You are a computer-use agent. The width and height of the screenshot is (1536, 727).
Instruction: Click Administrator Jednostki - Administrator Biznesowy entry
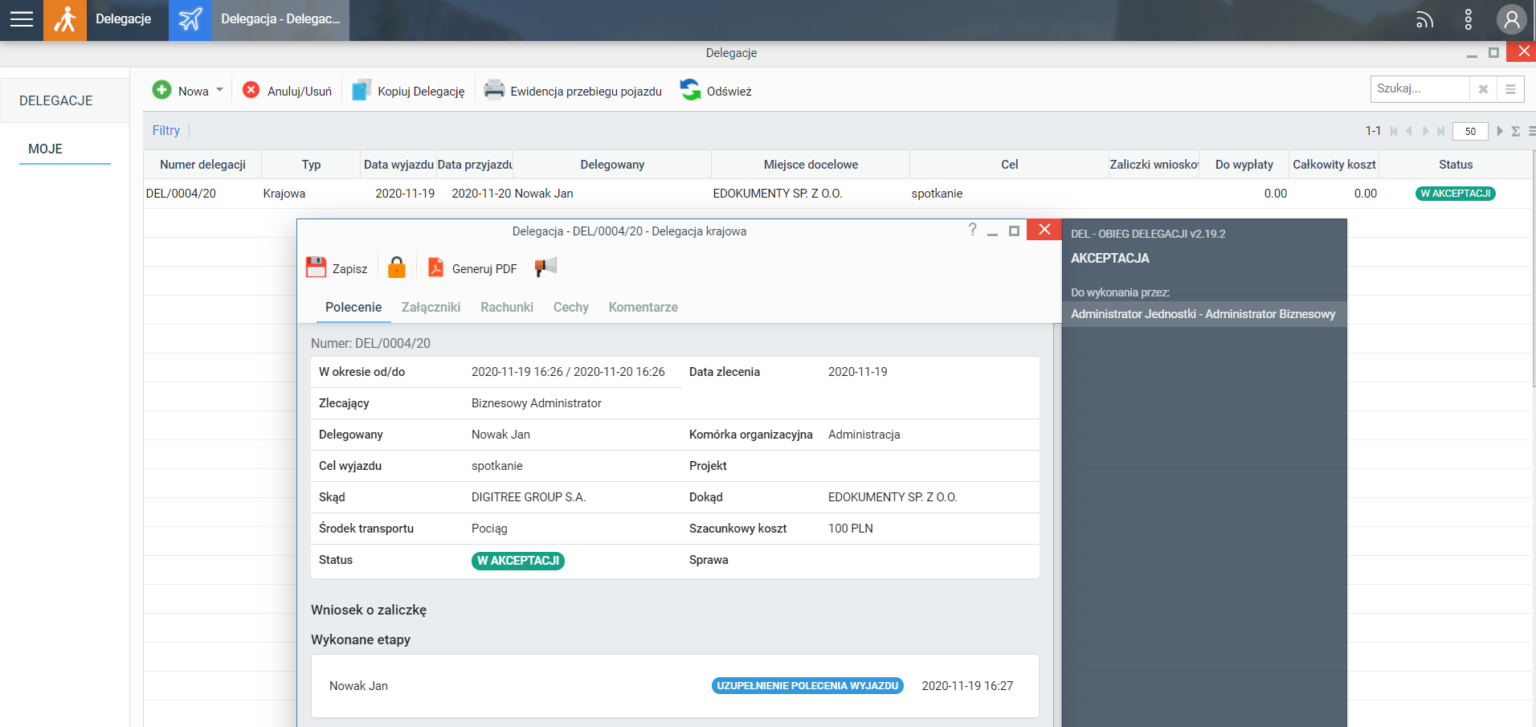[x=1203, y=314]
